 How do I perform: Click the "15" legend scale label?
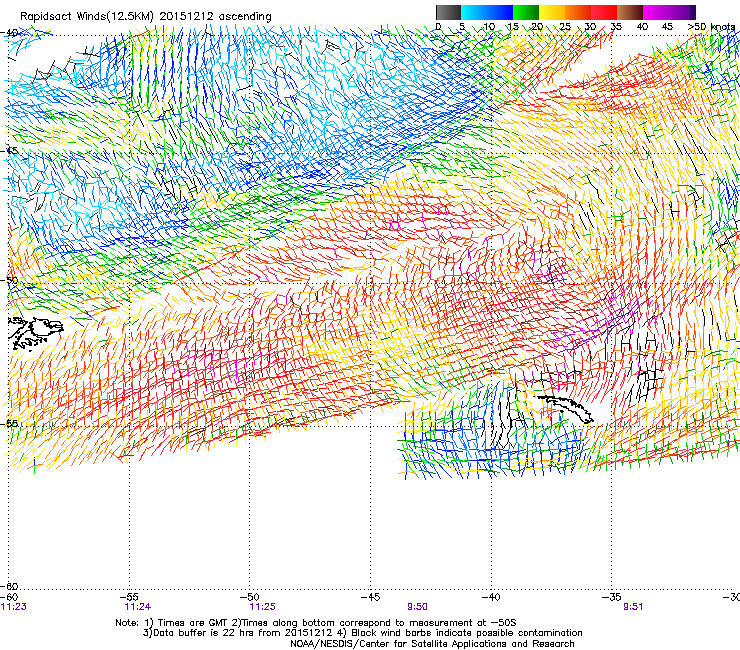coord(513,27)
